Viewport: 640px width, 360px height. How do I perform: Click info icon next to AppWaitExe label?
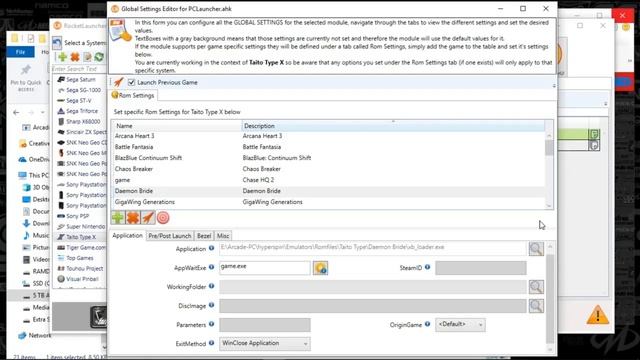211,267
